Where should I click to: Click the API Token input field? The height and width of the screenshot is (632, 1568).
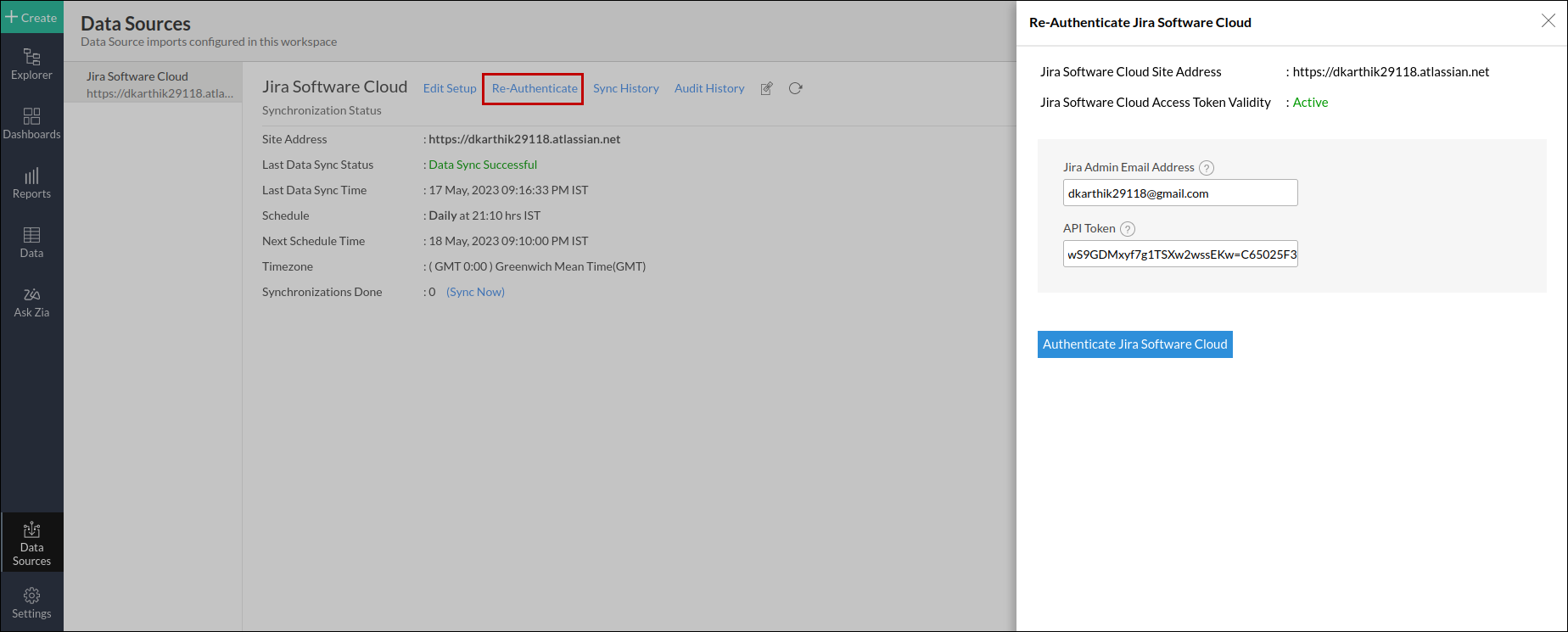click(1180, 254)
